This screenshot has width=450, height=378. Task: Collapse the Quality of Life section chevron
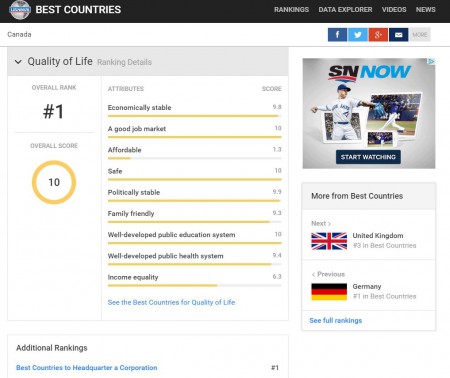(x=18, y=62)
